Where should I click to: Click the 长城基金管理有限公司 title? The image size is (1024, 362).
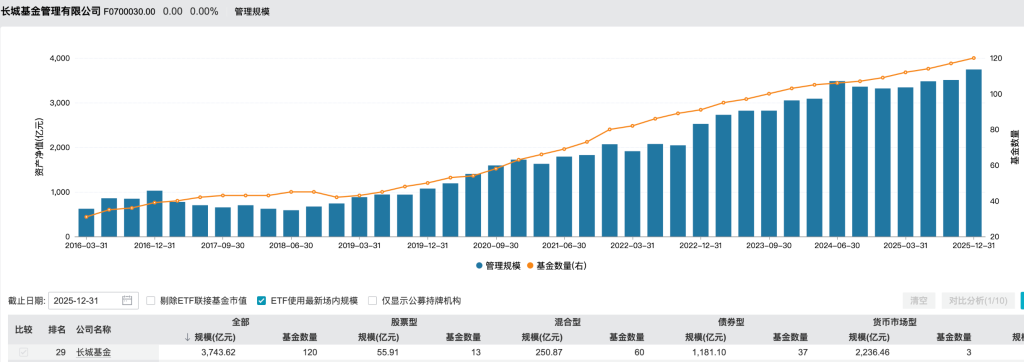[x=52, y=11]
